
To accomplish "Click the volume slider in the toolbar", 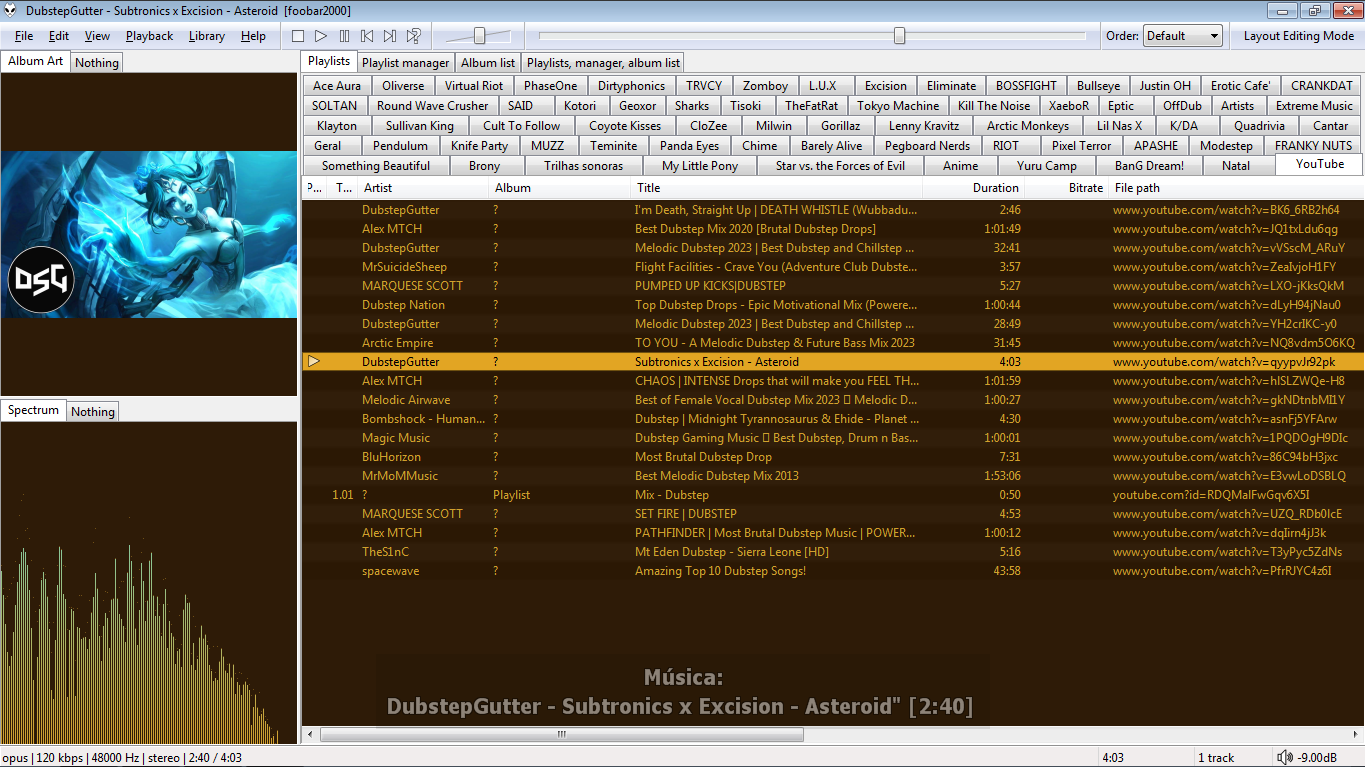I will tap(480, 36).
